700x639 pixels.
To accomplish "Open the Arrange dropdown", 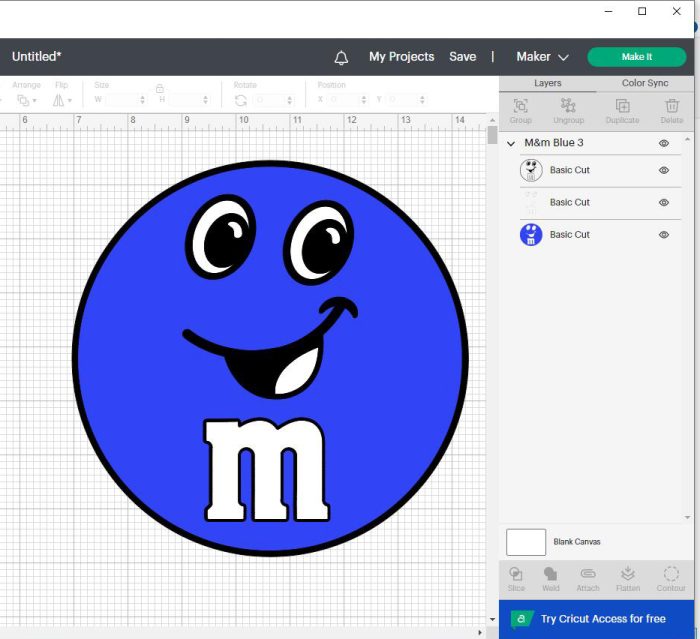I will click(x=26, y=100).
